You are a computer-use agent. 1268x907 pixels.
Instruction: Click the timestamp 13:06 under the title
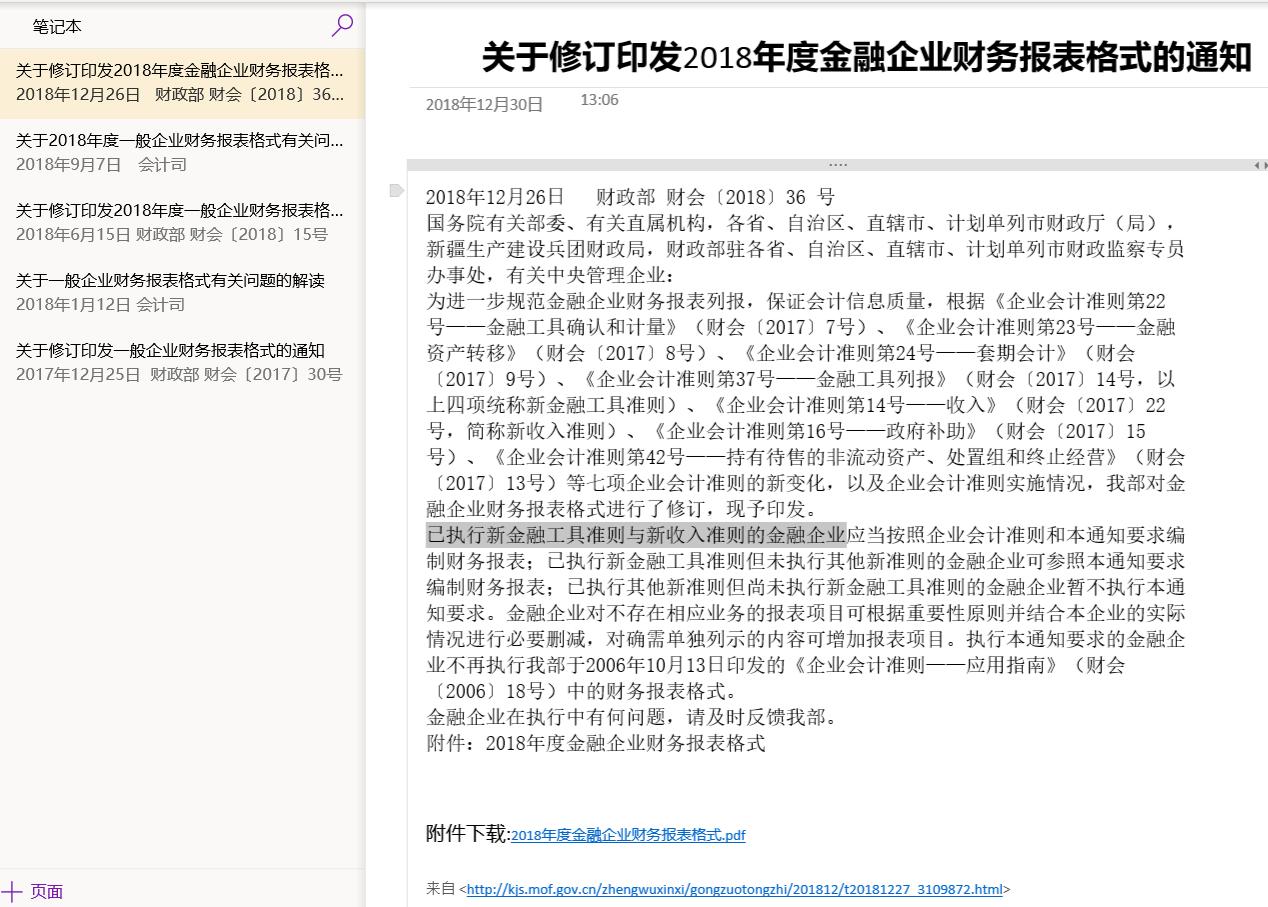[600, 100]
